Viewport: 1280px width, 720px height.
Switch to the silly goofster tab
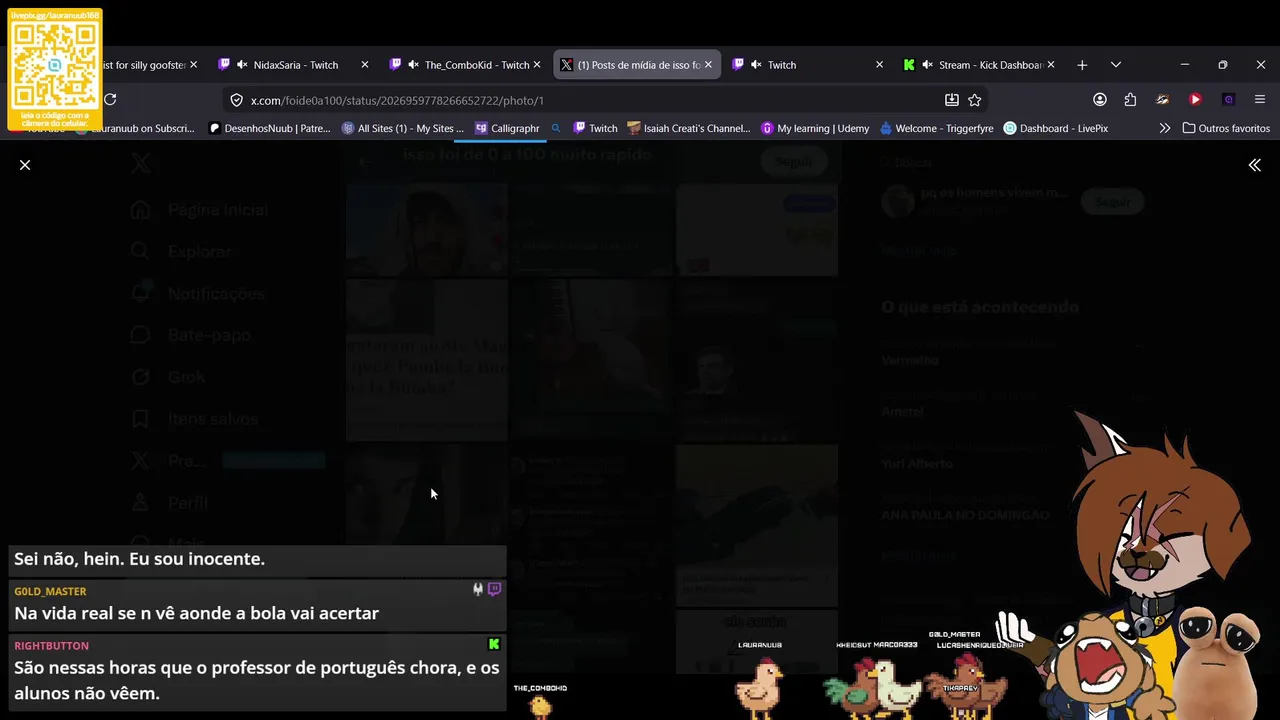[x=144, y=65]
